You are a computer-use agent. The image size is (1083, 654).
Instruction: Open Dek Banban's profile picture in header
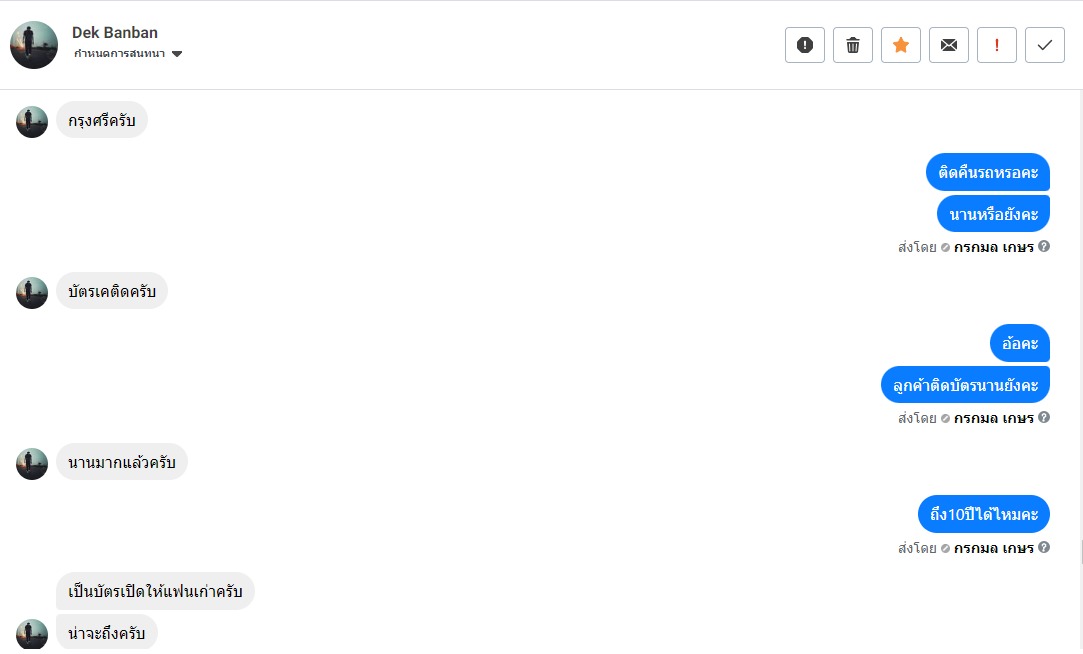click(x=34, y=45)
